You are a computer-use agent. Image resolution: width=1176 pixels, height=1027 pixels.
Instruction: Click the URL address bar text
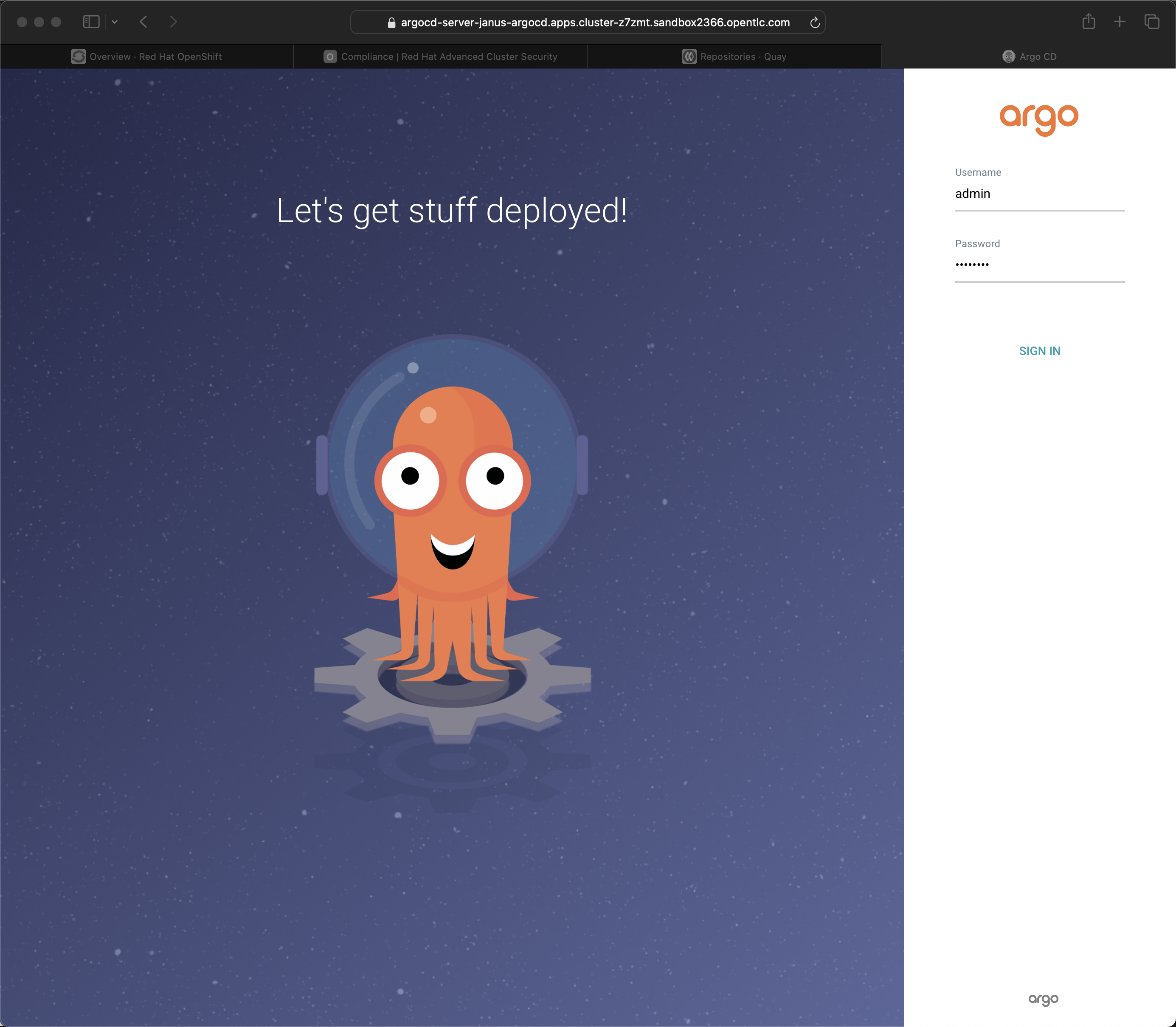point(595,23)
